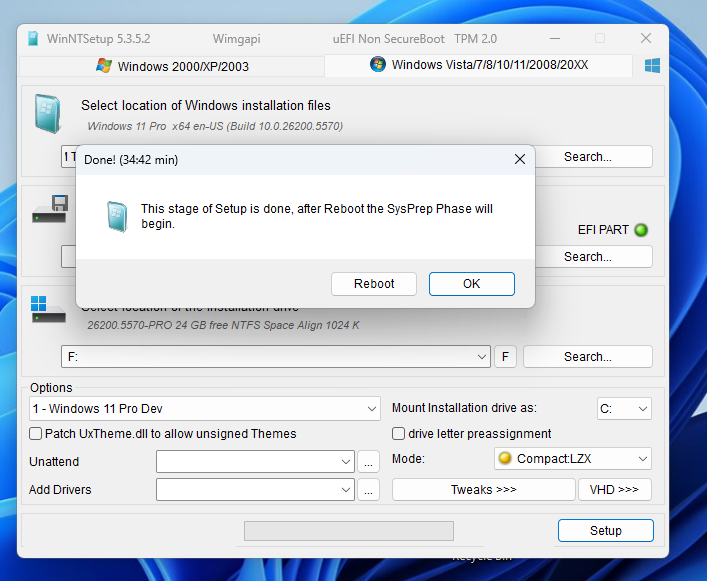Search for the installation drive location
Image resolution: width=707 pixels, height=581 pixels.
coord(588,357)
